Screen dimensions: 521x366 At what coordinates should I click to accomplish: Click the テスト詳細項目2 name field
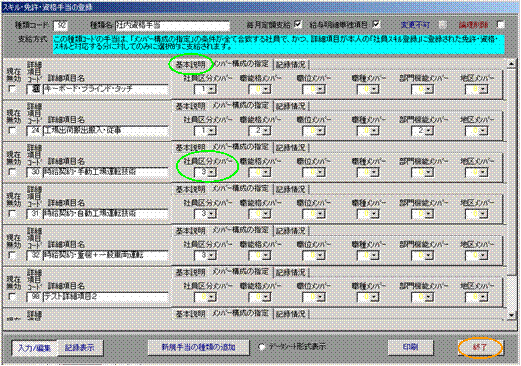click(x=106, y=297)
